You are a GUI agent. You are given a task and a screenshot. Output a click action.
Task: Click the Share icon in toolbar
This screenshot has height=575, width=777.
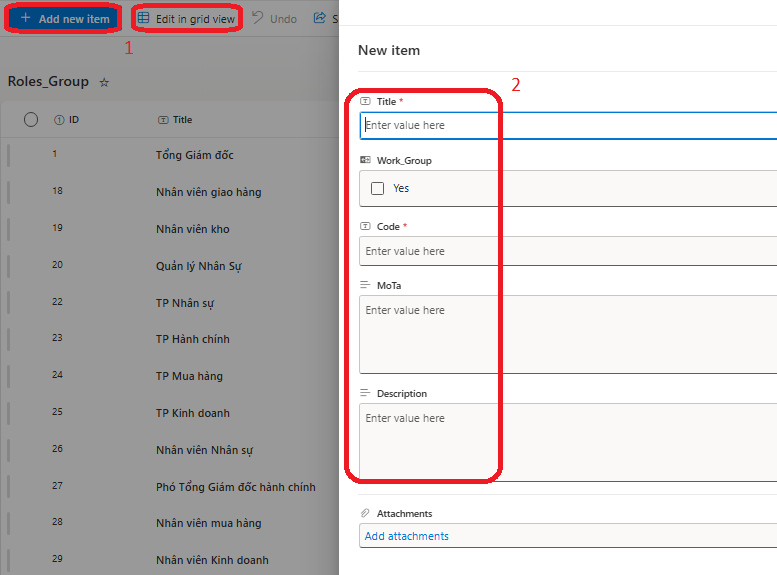320,18
